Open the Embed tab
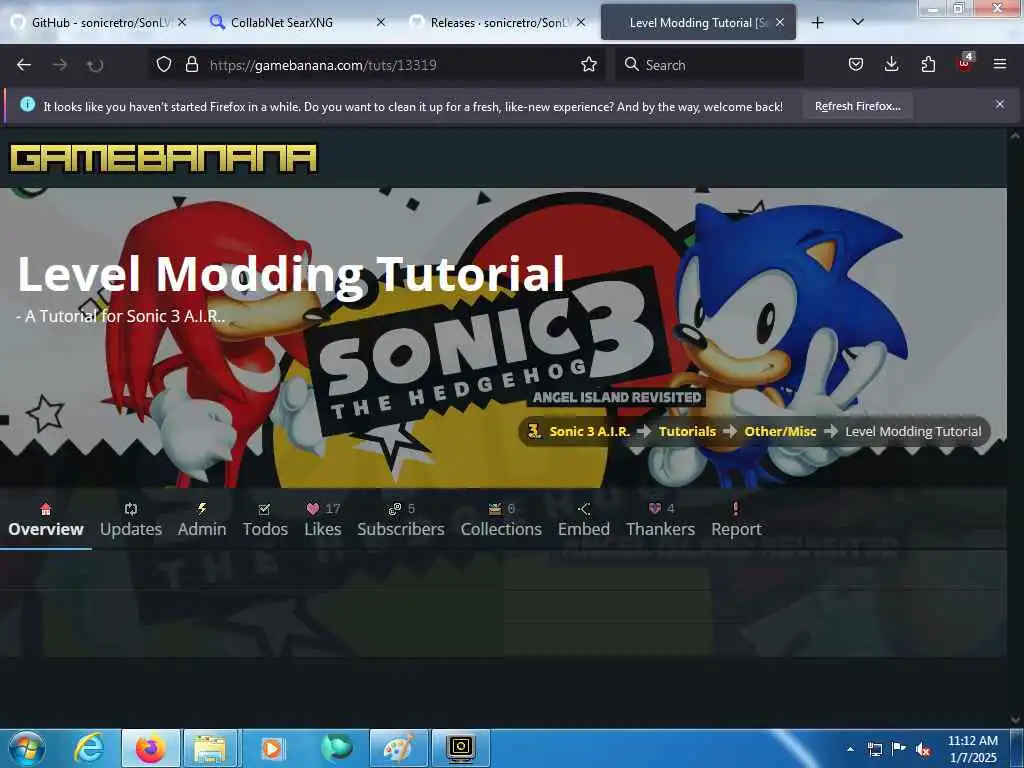This screenshot has height=768, width=1024. click(x=584, y=520)
